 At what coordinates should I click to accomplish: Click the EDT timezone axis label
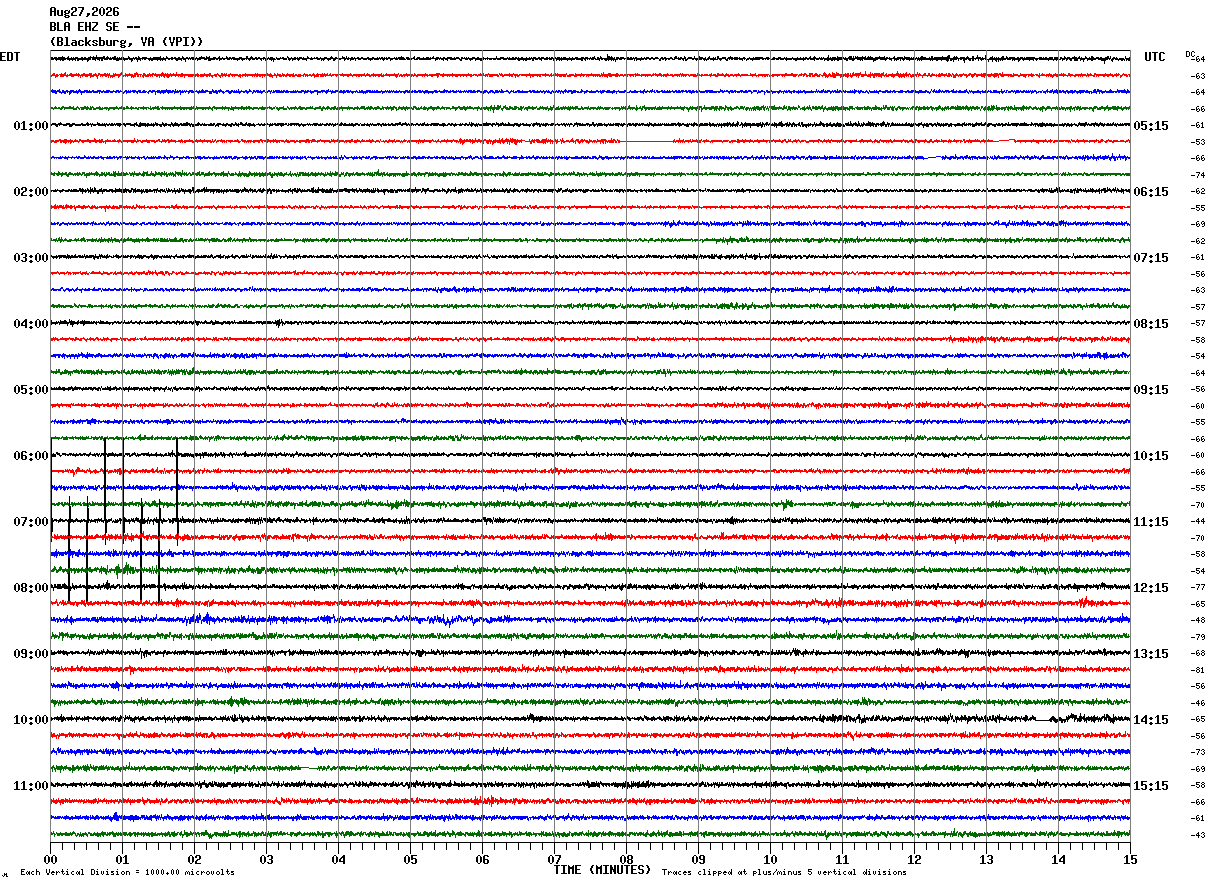coord(10,57)
